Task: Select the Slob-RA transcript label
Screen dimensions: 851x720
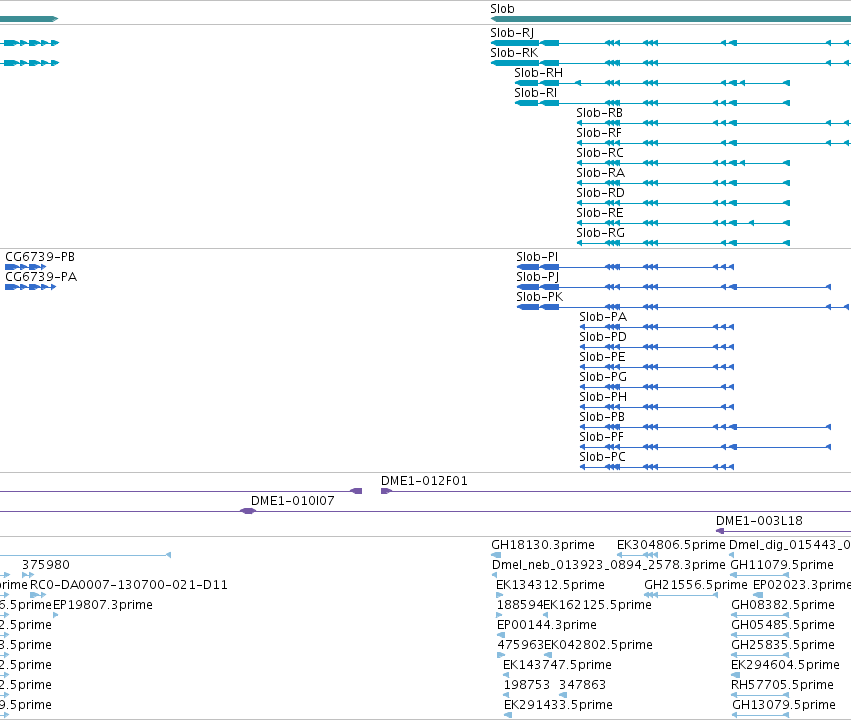Action: point(600,173)
